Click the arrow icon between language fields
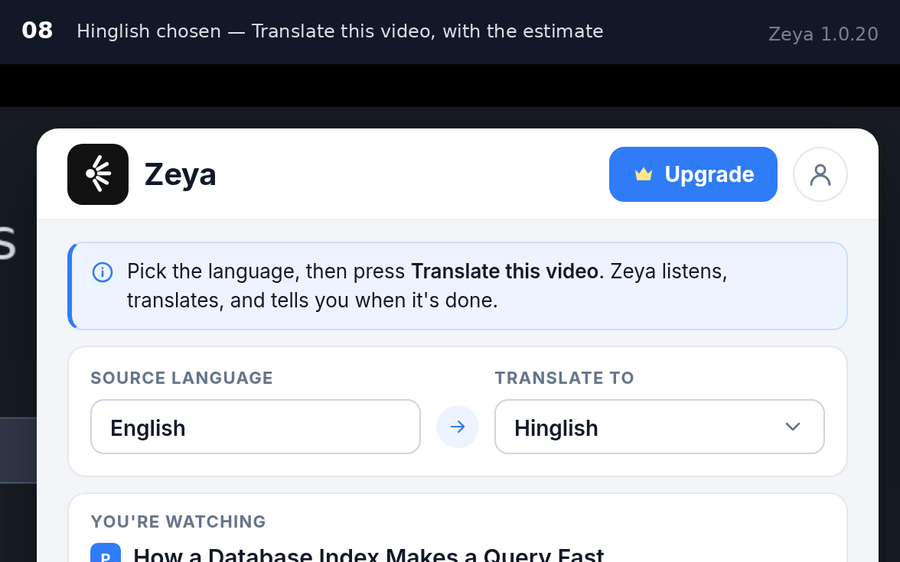 (x=457, y=427)
